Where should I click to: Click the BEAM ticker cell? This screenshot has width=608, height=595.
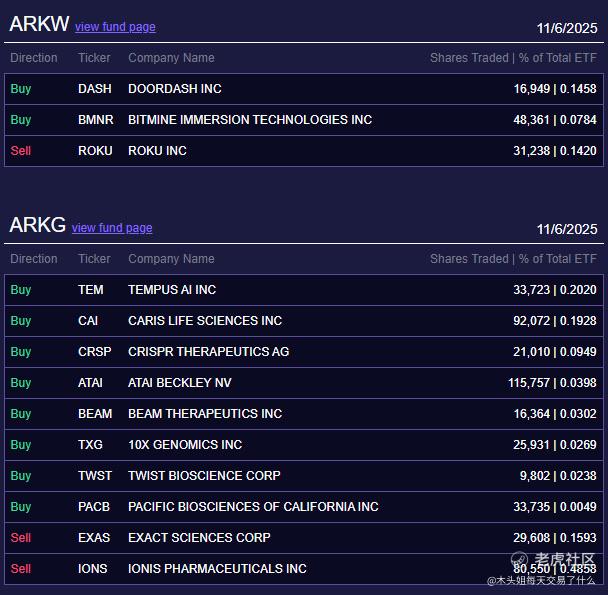[95, 414]
